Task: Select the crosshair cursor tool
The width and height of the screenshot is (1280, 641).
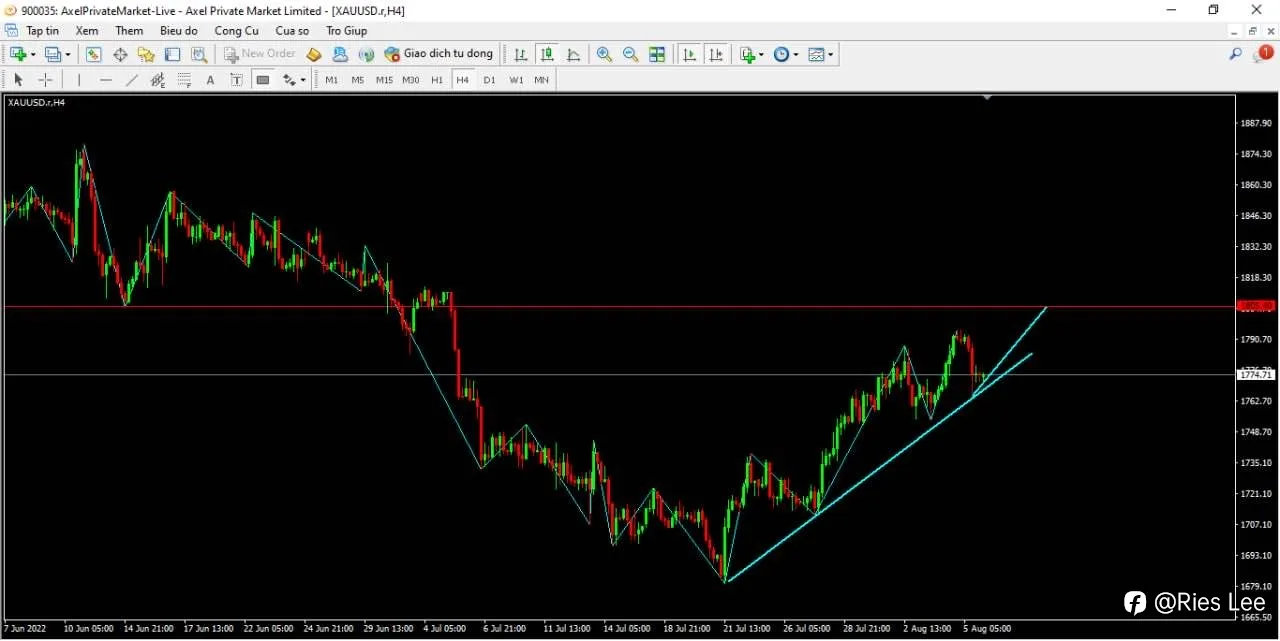Action: (x=45, y=80)
